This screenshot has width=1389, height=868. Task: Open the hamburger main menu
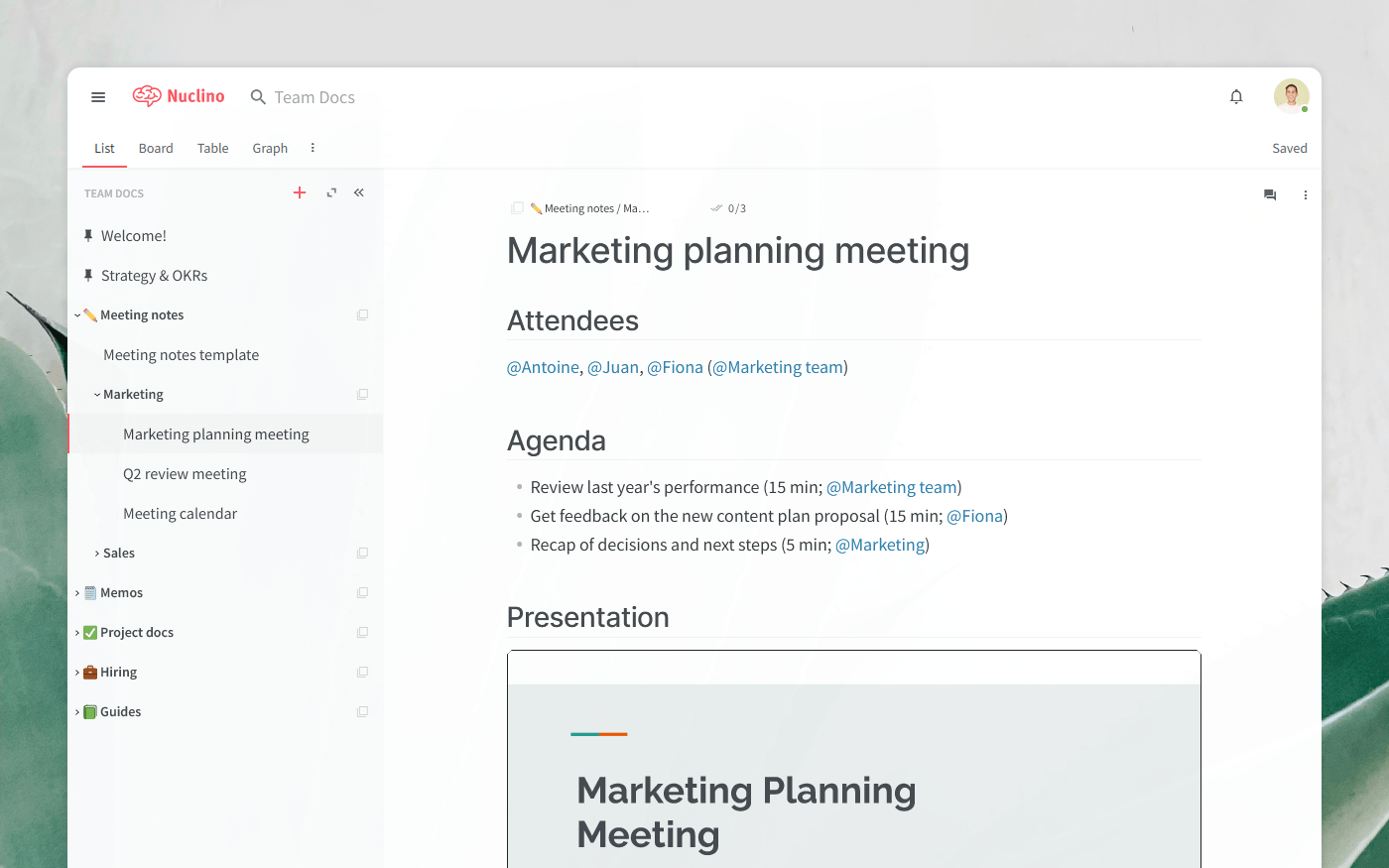point(98,97)
